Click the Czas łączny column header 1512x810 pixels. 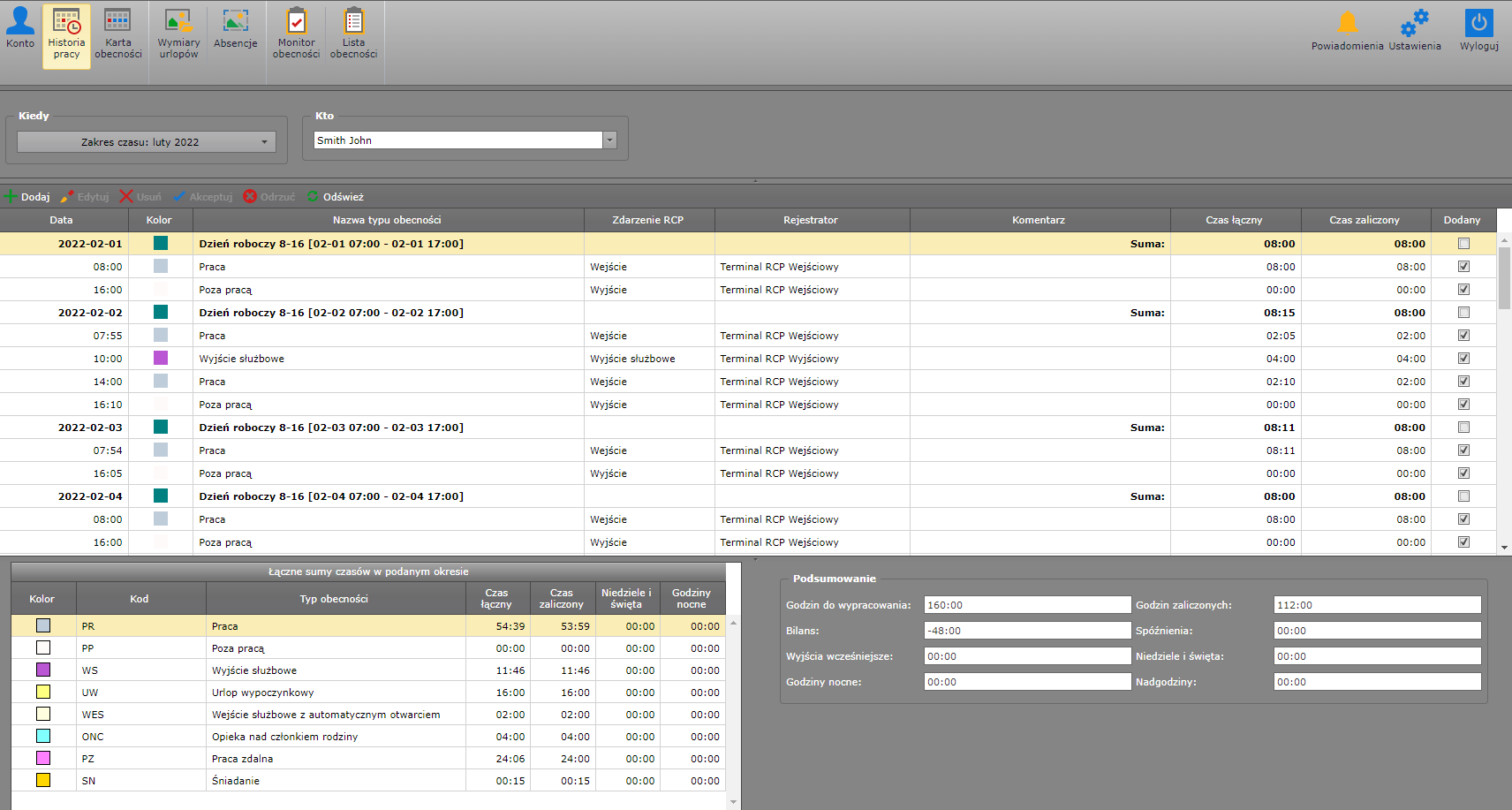[x=1234, y=220]
